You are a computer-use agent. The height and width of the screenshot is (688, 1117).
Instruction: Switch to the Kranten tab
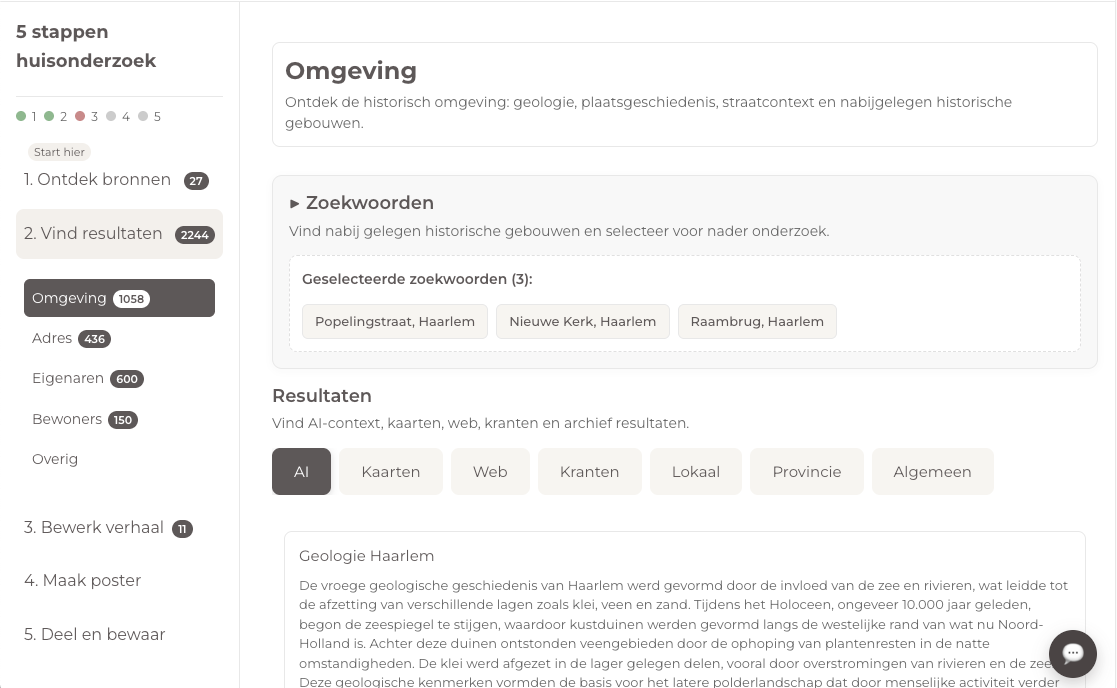click(589, 472)
